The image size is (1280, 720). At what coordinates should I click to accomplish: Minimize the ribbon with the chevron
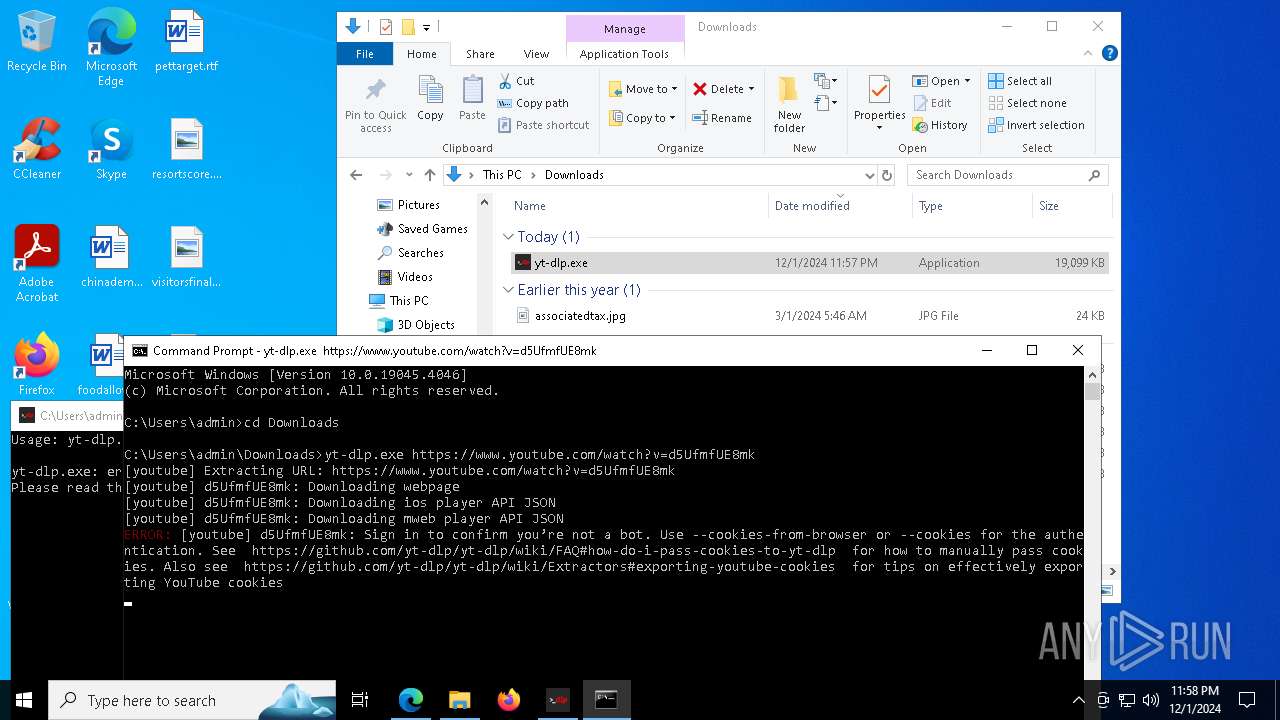pyautogui.click(x=1090, y=54)
